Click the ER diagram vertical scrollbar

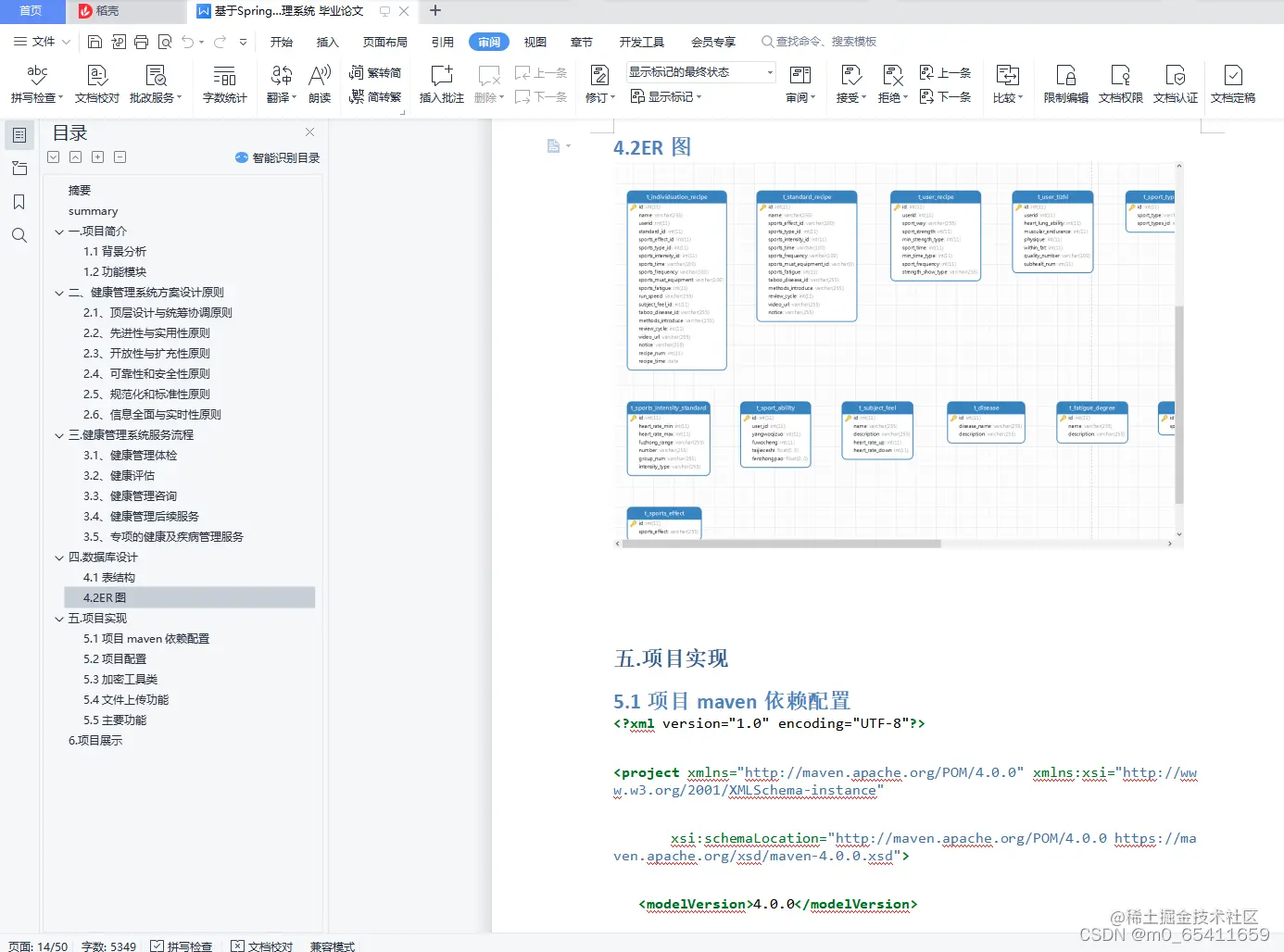coord(1179,405)
